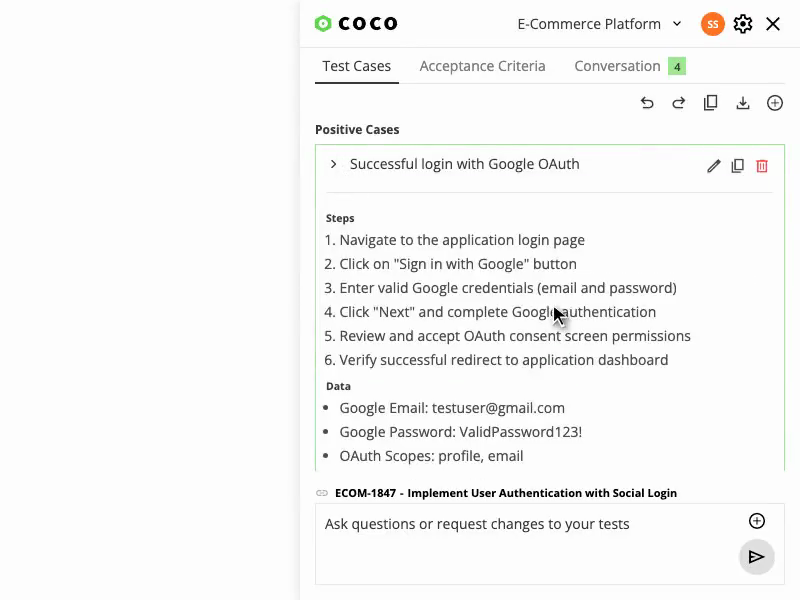
Task: Open the SS user avatar
Action: click(x=713, y=24)
